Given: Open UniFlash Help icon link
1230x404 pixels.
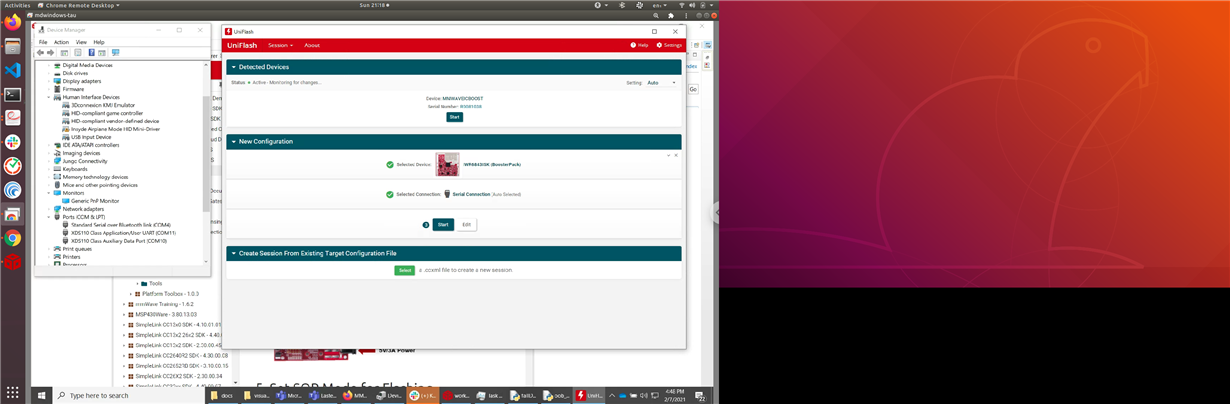Looking at the screenshot, I should tap(638, 45).
